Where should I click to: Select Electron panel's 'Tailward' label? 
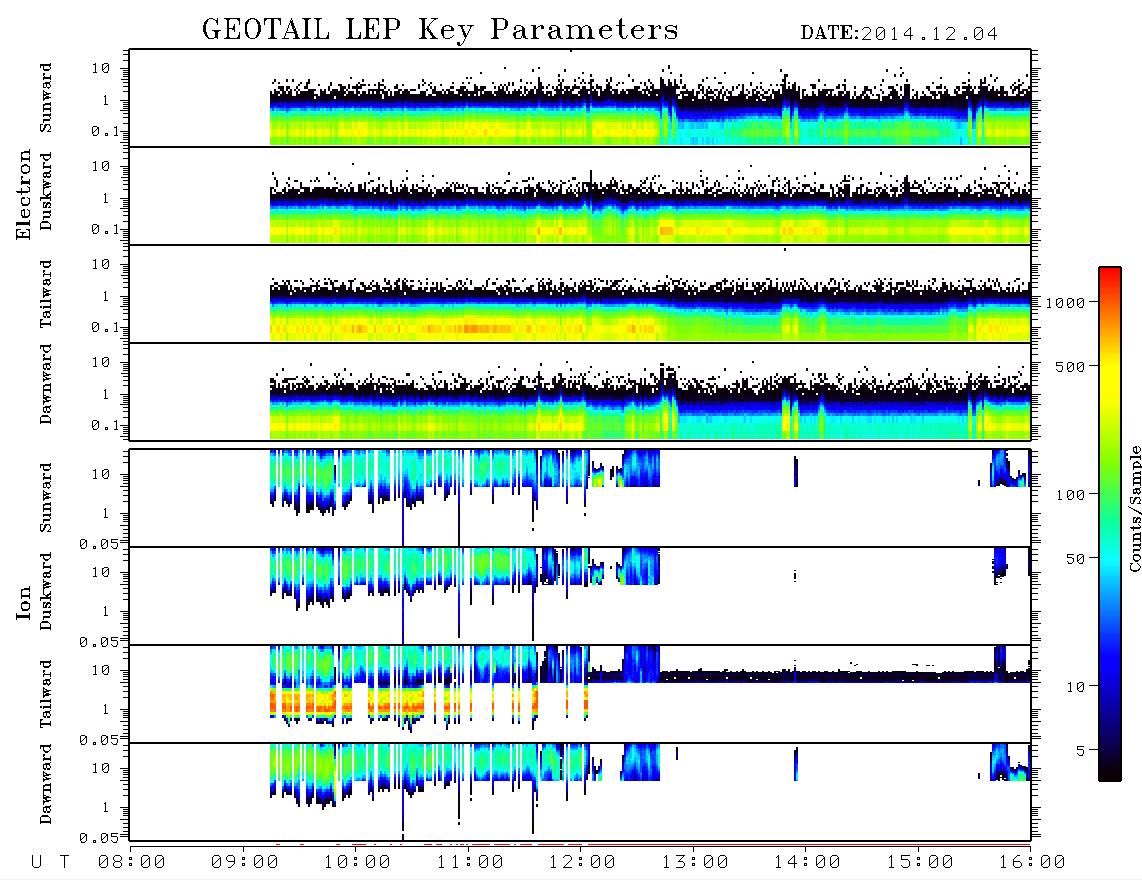46,294
